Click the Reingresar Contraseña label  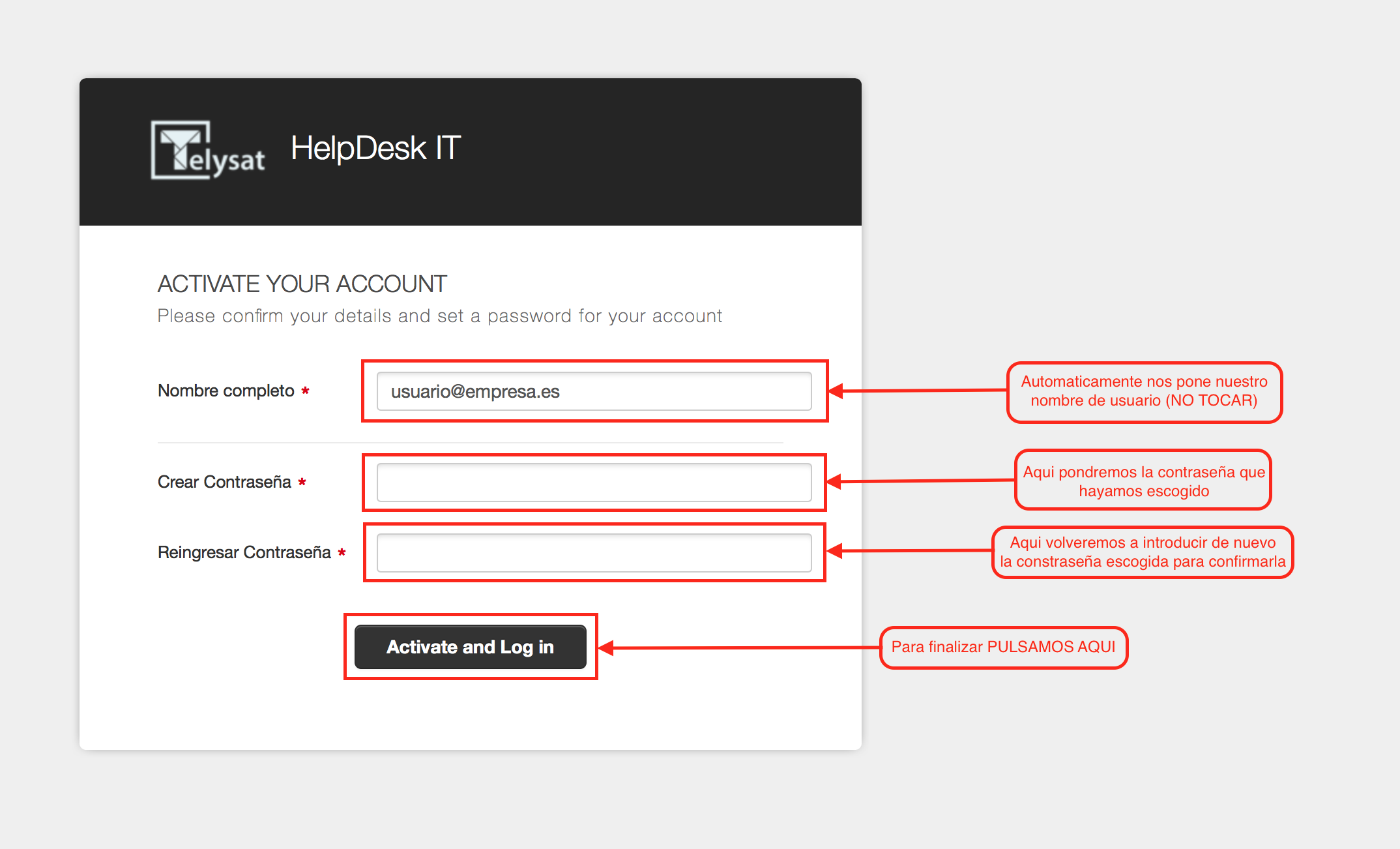click(x=244, y=552)
